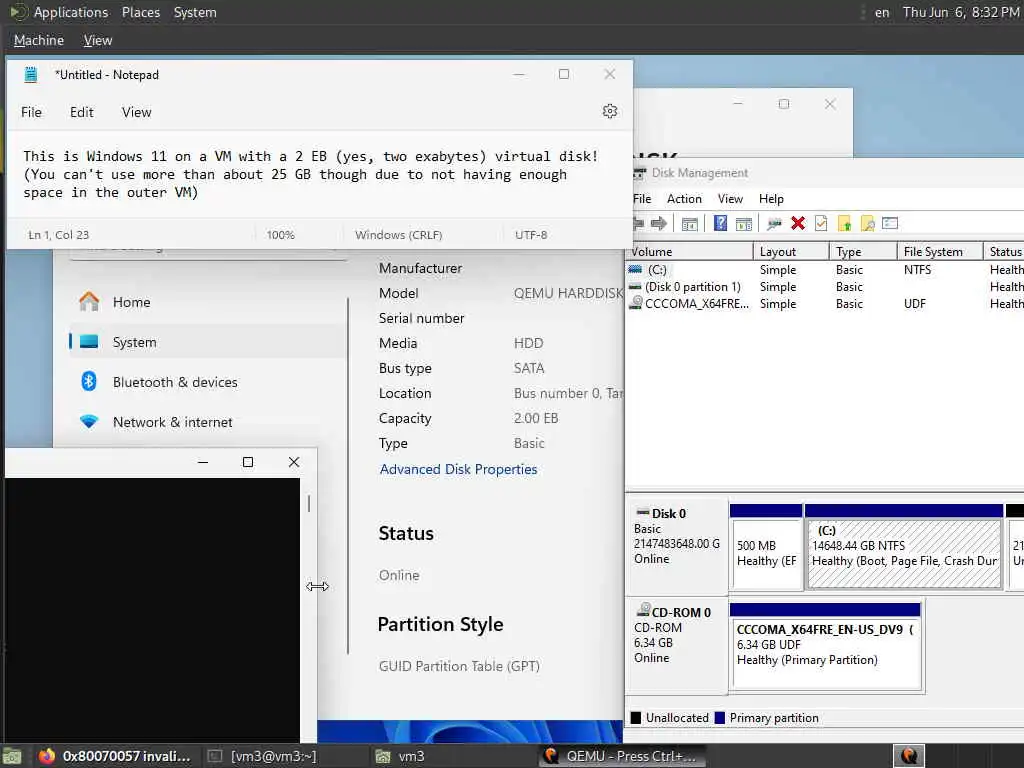Open the Advanced Disk Properties link
Image resolution: width=1024 pixels, height=768 pixels.
coord(458,469)
